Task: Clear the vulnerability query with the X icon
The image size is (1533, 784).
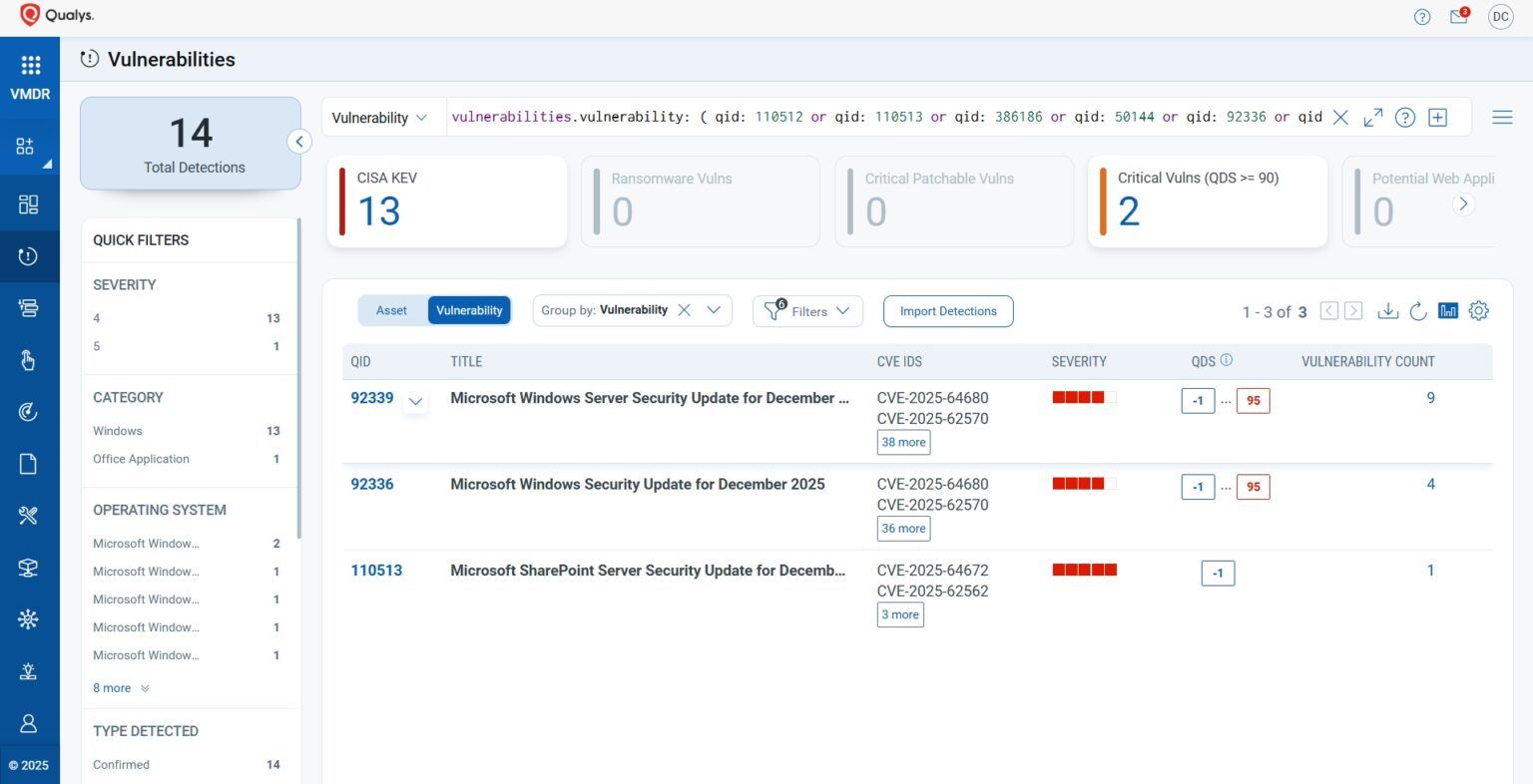Action: (1340, 117)
